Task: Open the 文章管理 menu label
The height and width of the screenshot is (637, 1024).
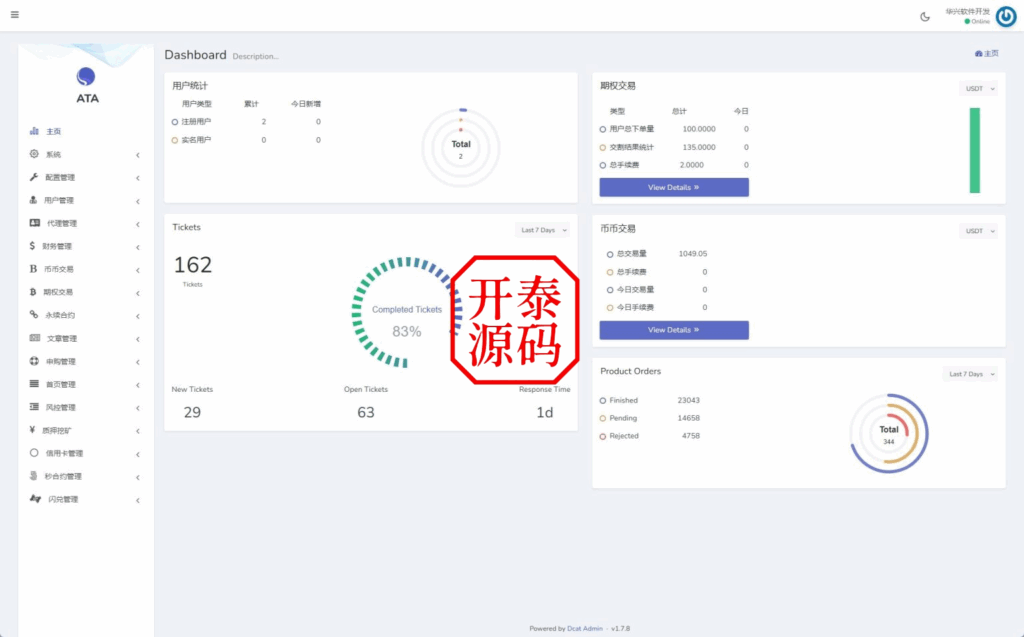Action: click(61, 338)
